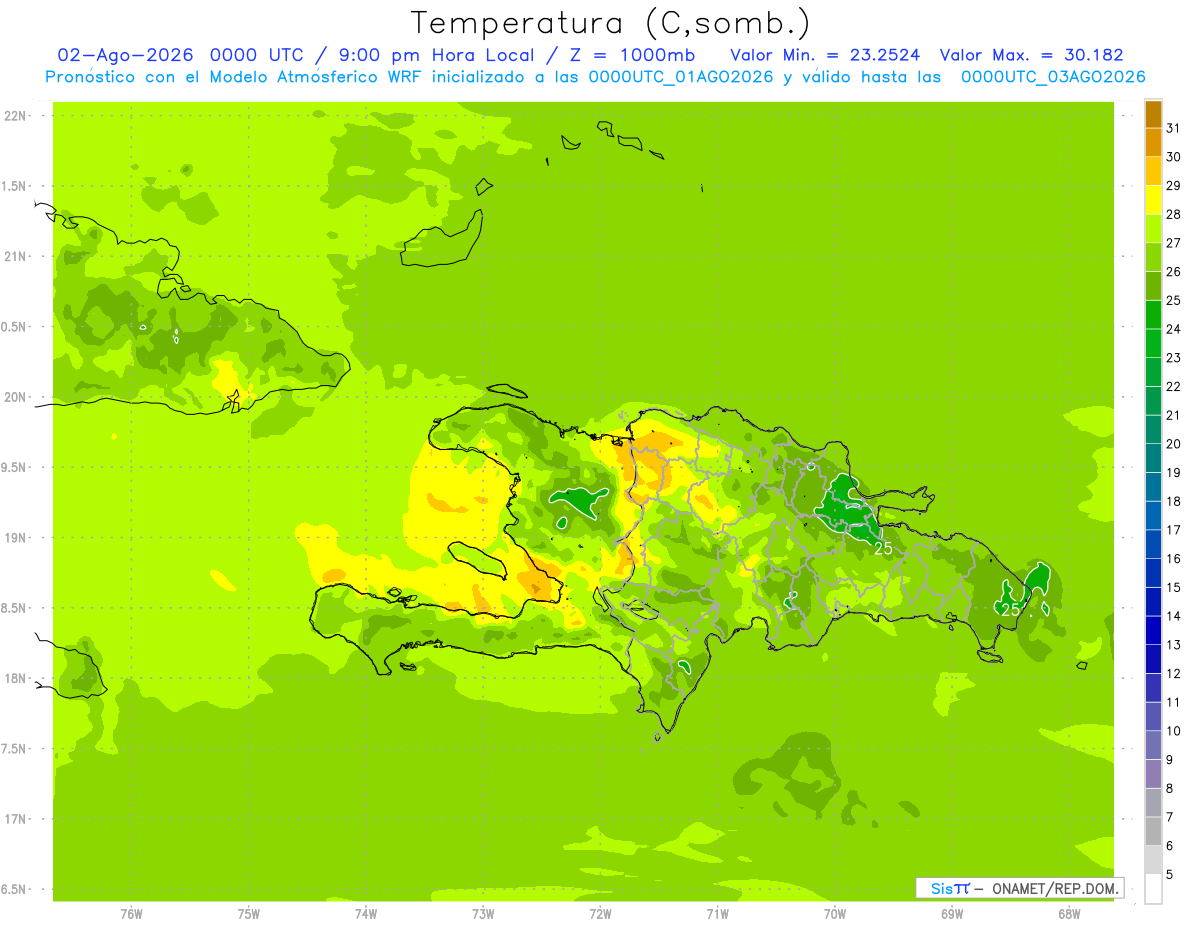Select the '71W' longitude label
This screenshot has height=927, width=1200.
point(717,913)
